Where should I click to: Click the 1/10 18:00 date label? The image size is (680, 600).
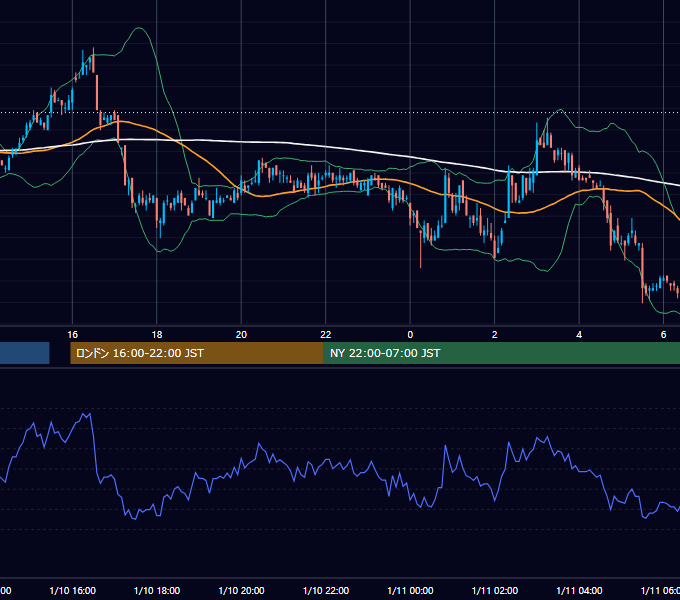click(157, 590)
